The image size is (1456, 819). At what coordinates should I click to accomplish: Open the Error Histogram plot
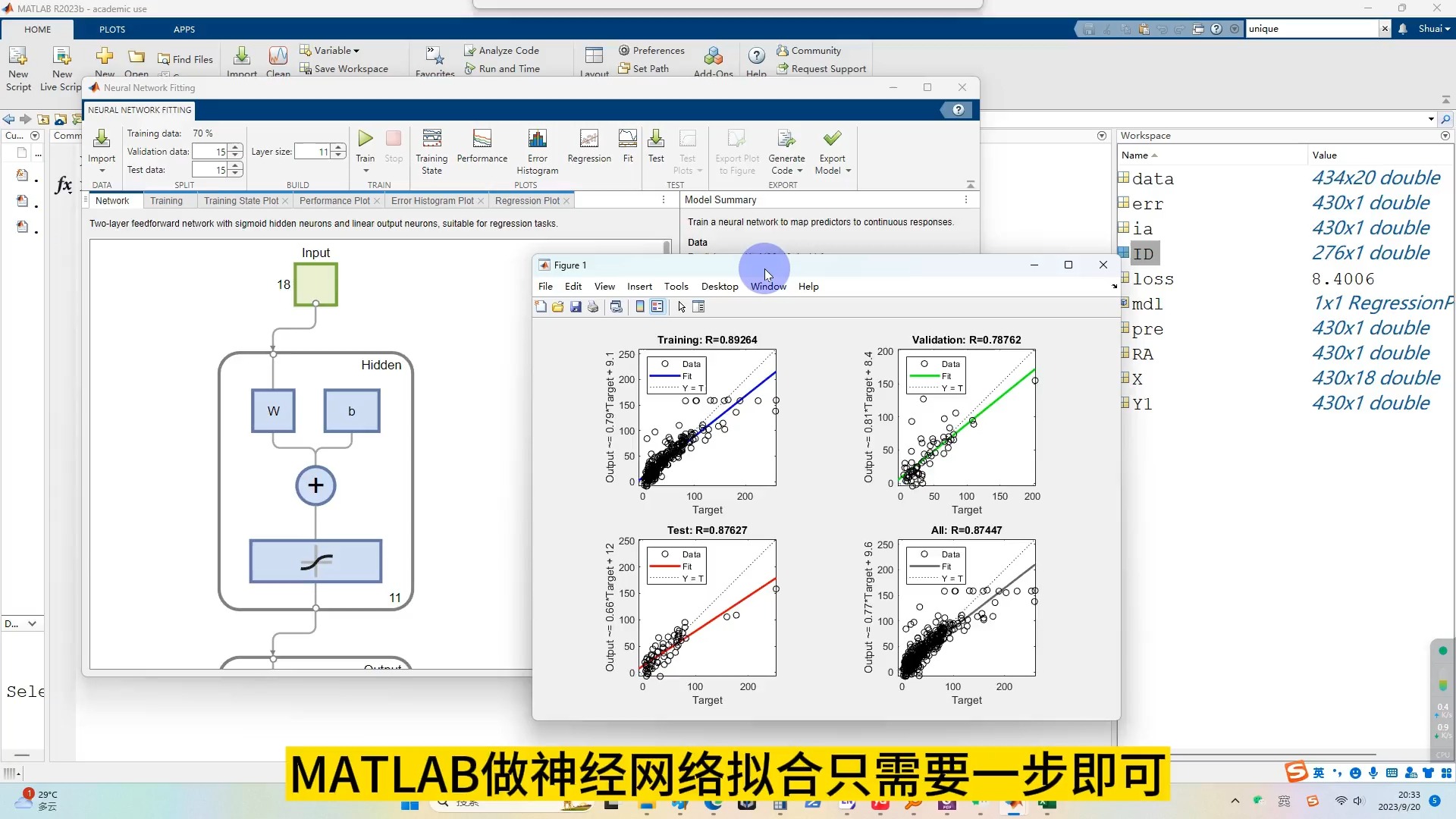537,139
